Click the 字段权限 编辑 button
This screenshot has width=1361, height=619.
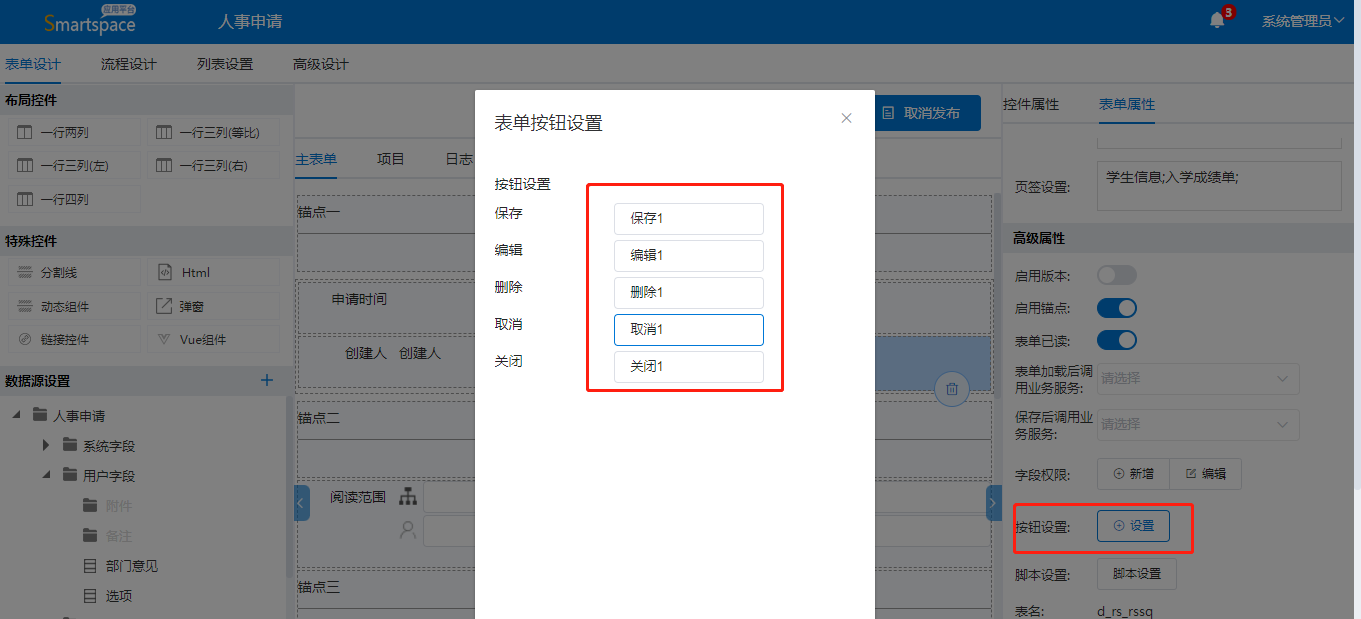click(1205, 474)
